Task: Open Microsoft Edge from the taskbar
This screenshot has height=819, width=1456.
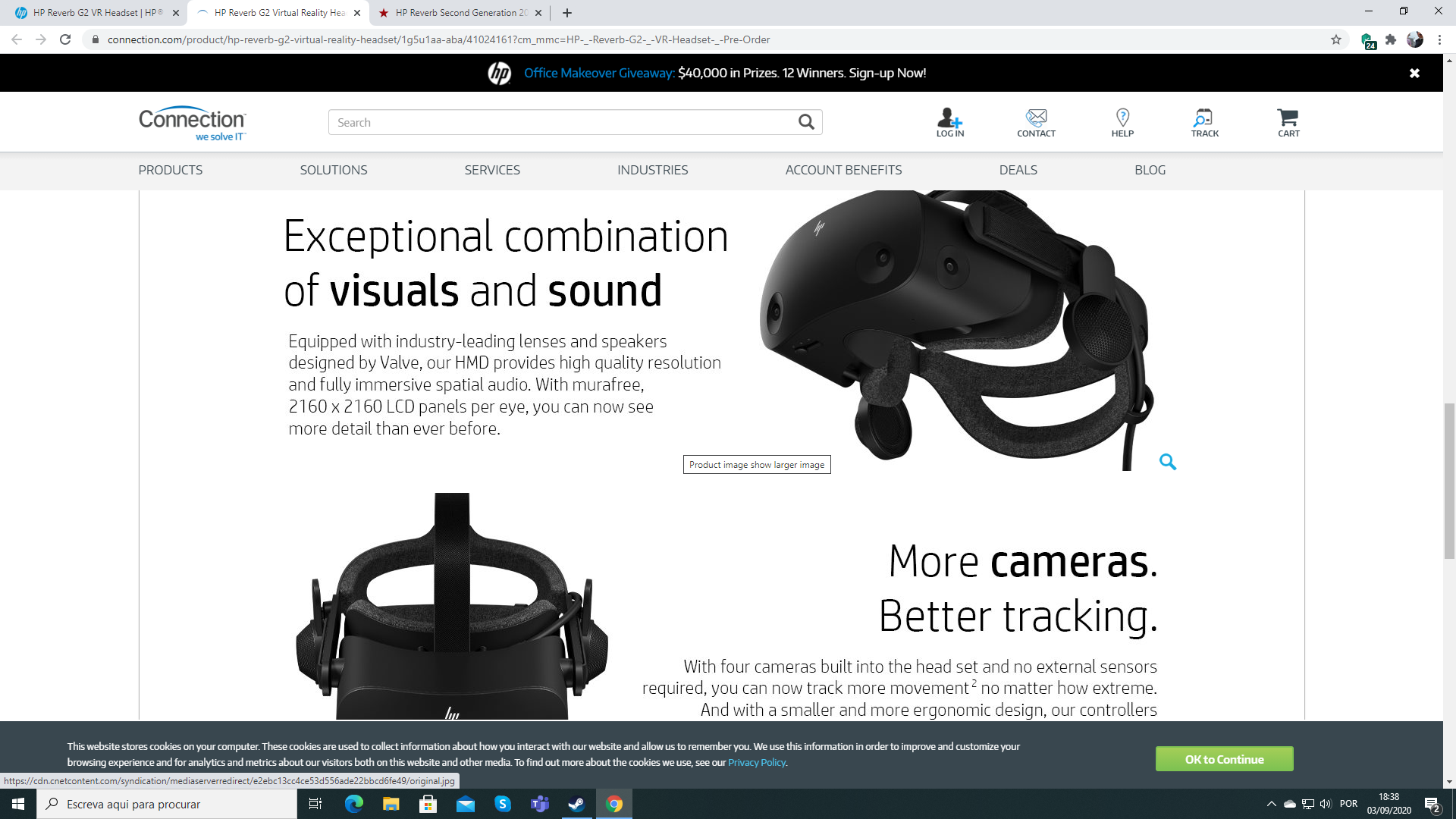Action: 354,804
